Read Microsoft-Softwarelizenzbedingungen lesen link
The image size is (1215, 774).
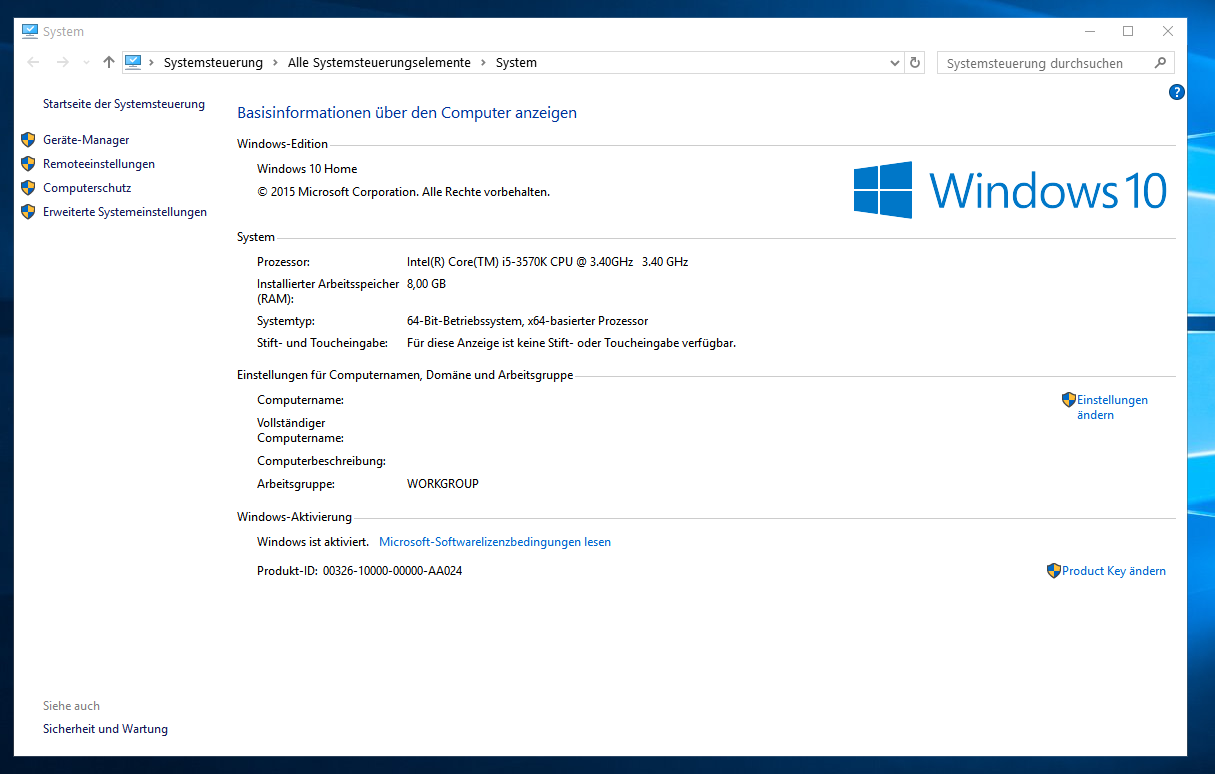495,542
